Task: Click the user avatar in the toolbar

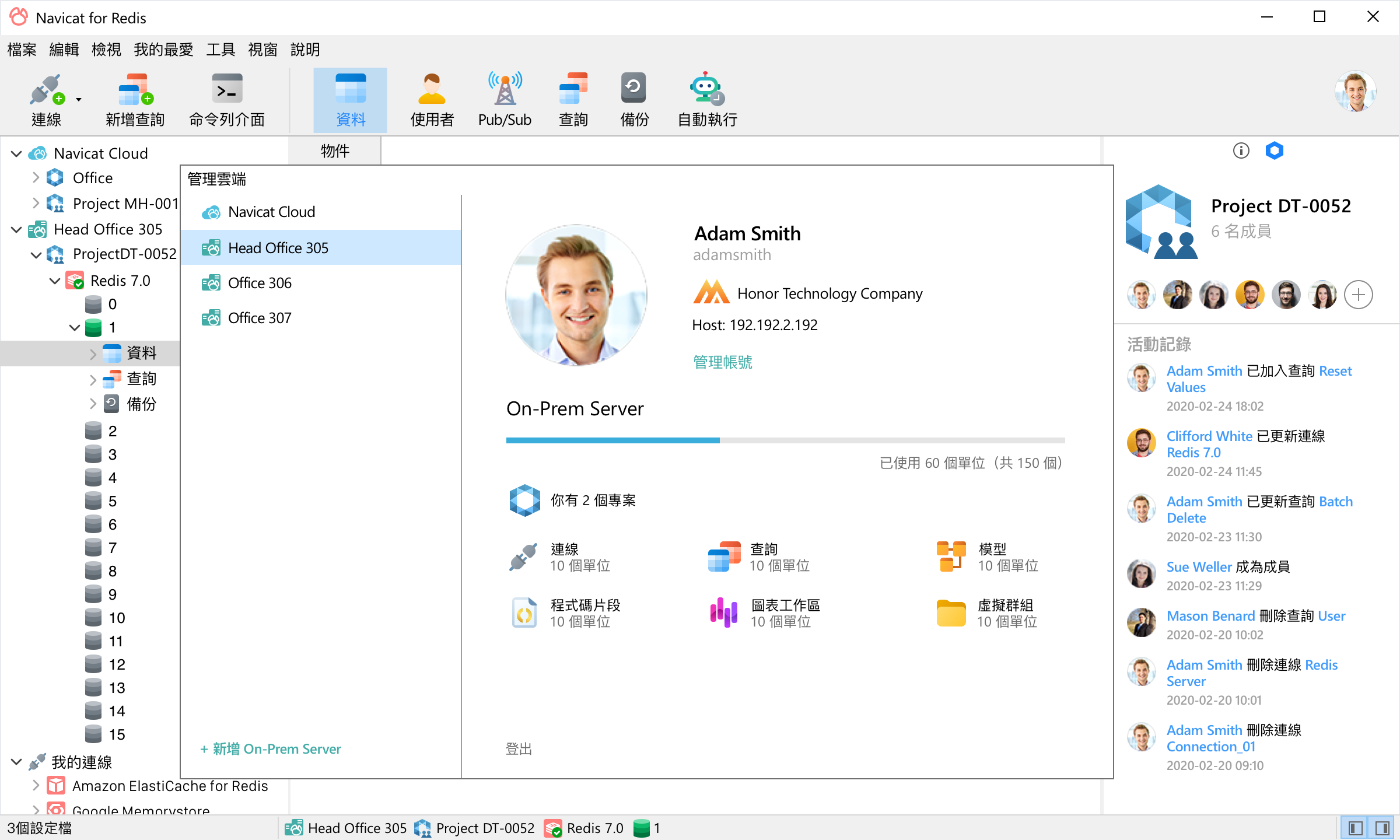Action: (x=1355, y=91)
